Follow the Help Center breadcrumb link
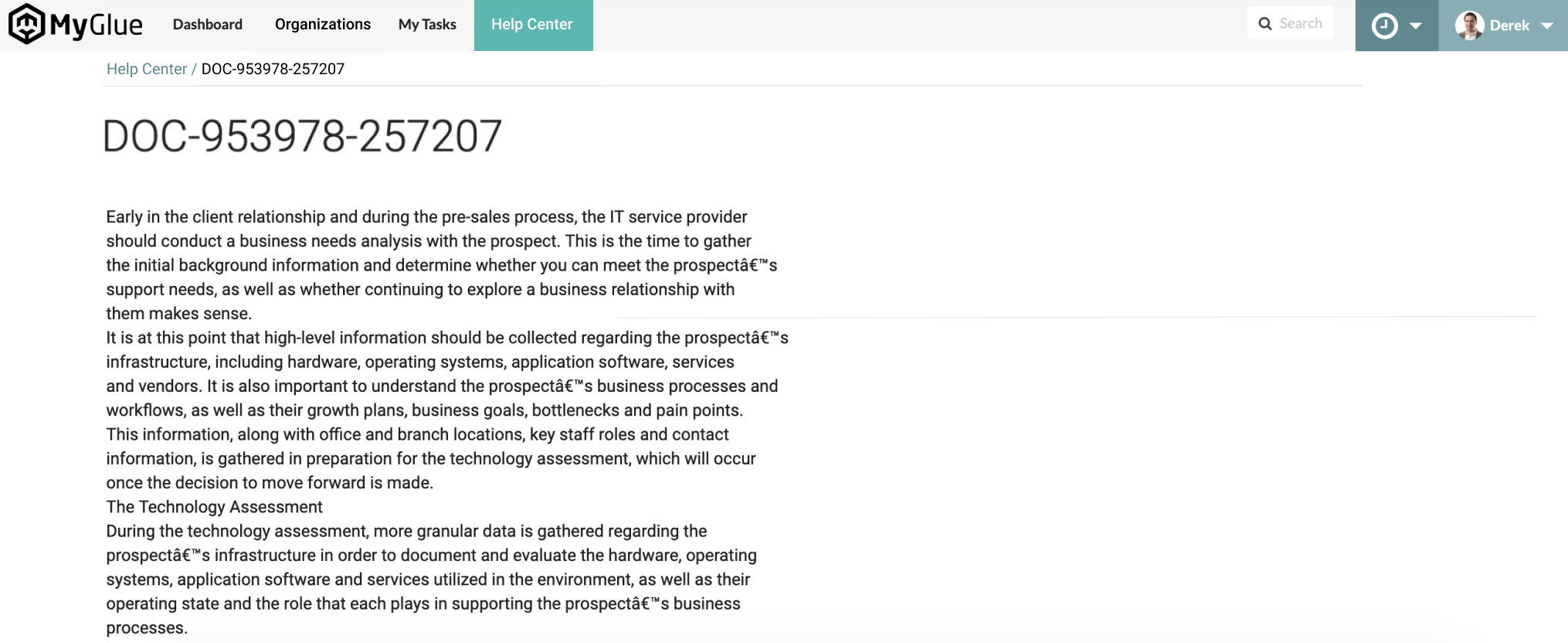1568x643 pixels. [147, 69]
